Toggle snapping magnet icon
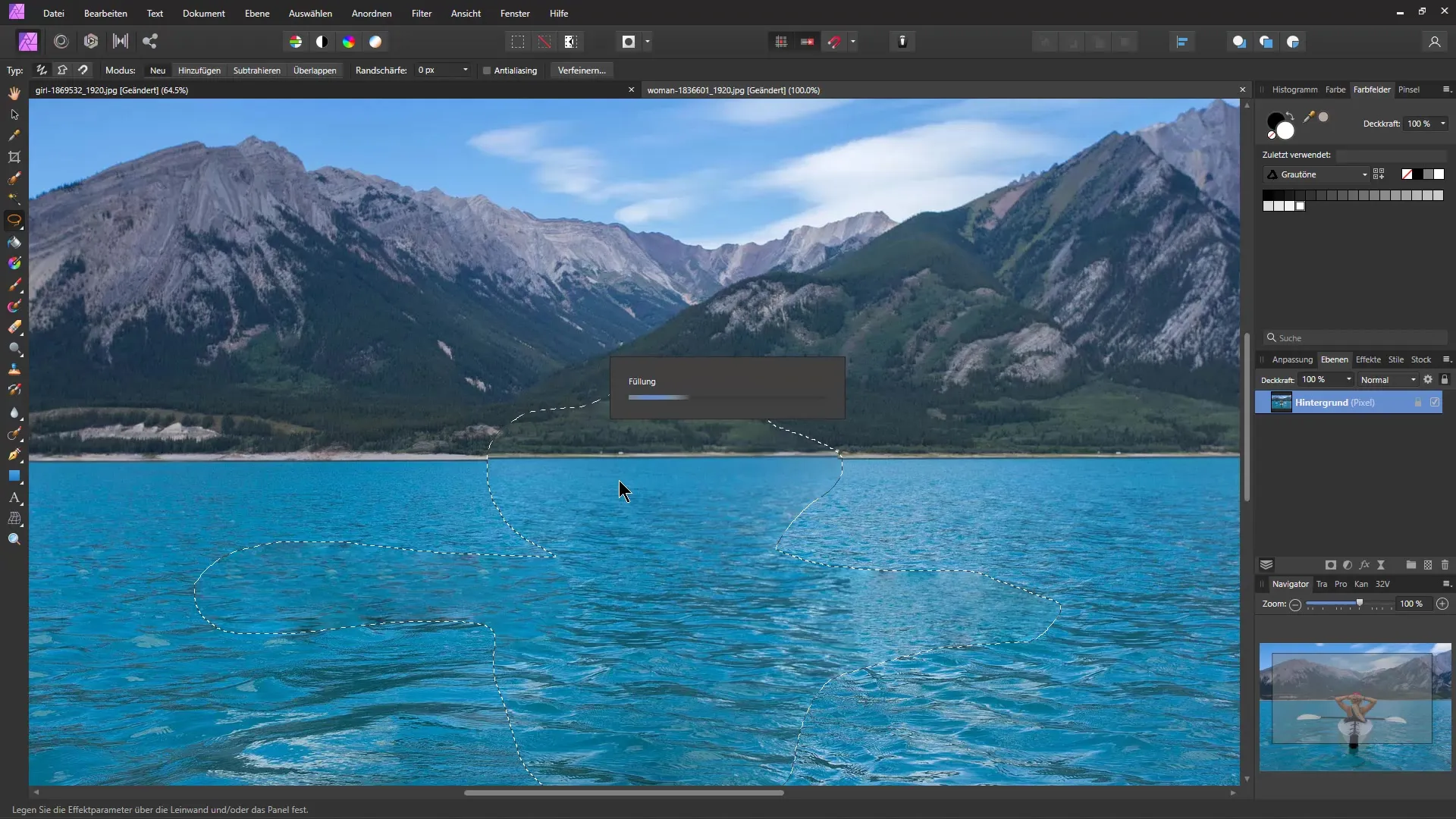The width and height of the screenshot is (1456, 819). click(834, 42)
